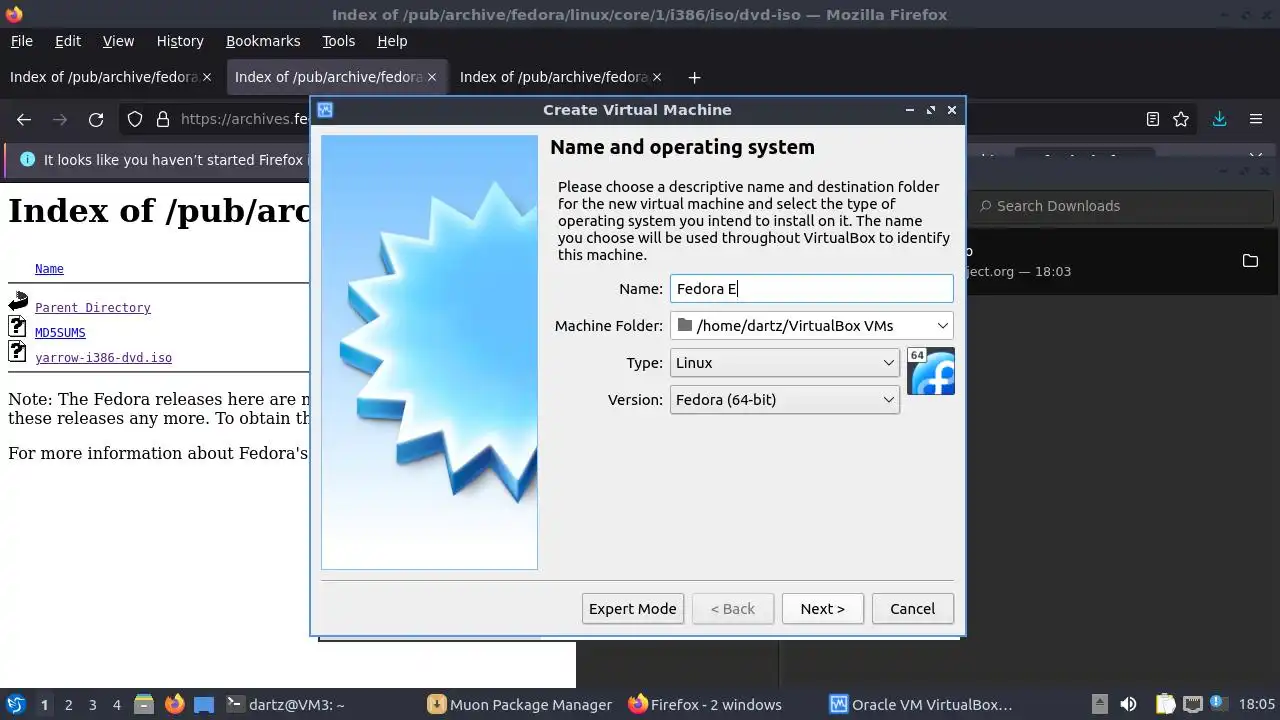Click the Next > button
The height and width of the screenshot is (720, 1280).
click(x=822, y=608)
